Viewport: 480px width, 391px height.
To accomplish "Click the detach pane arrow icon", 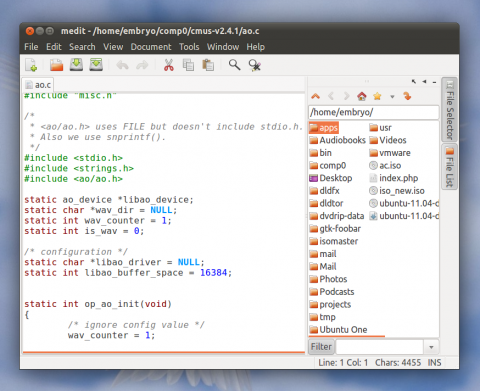I will (414, 81).
